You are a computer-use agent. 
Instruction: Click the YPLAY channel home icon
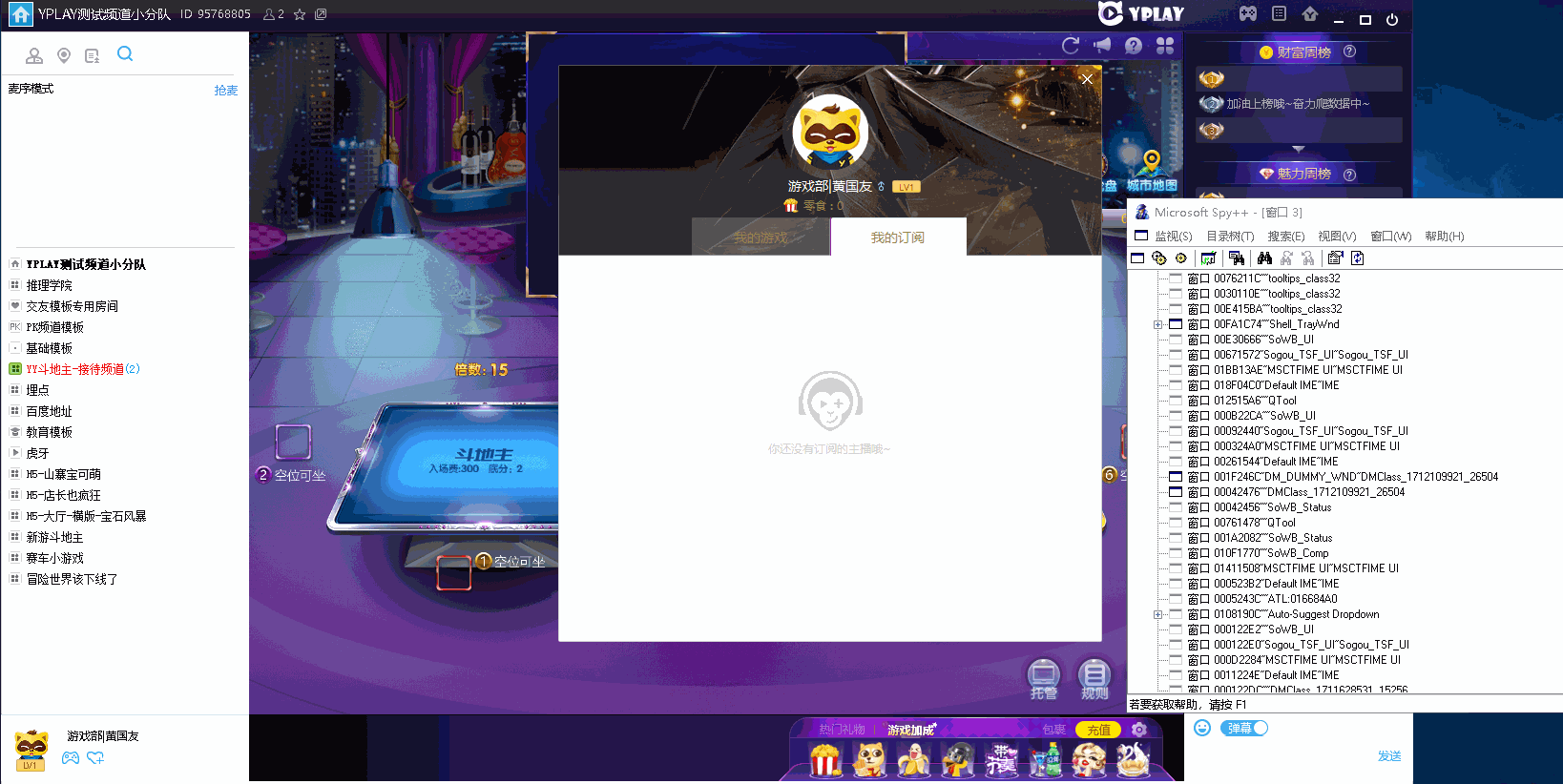[x=20, y=14]
